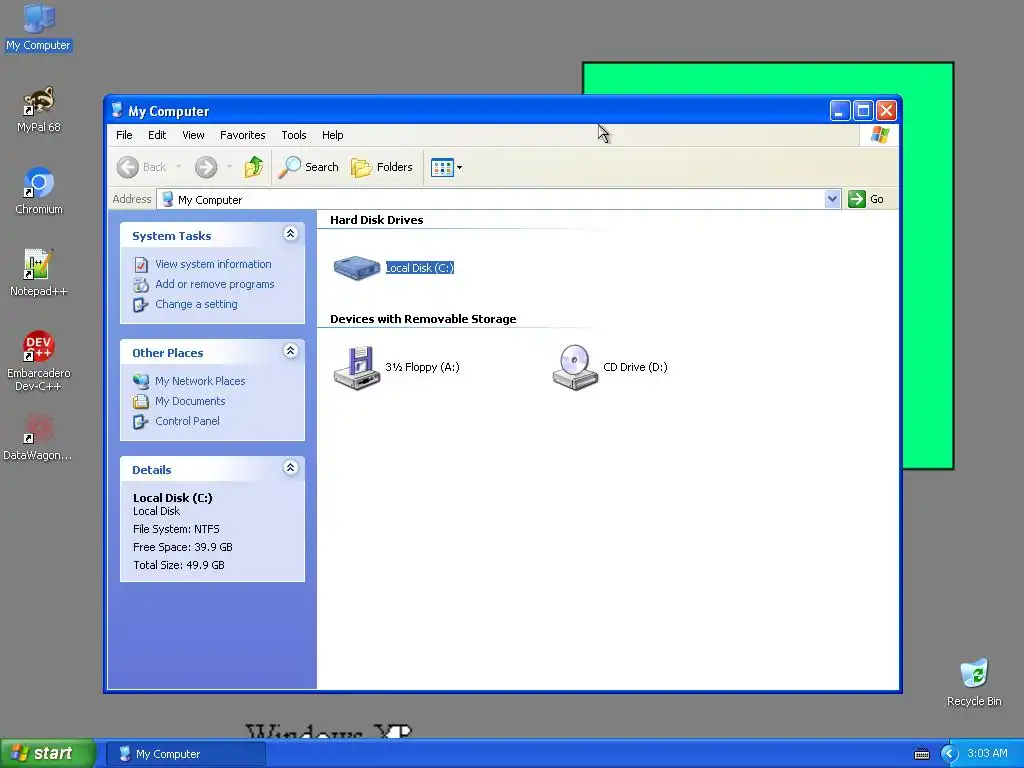The width and height of the screenshot is (1024, 768).
Task: Open Control Panel link
Action: (187, 421)
